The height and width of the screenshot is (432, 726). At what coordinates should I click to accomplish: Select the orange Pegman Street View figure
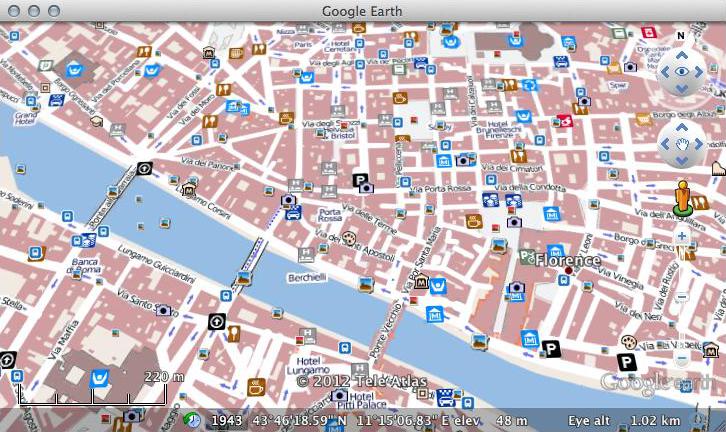682,198
